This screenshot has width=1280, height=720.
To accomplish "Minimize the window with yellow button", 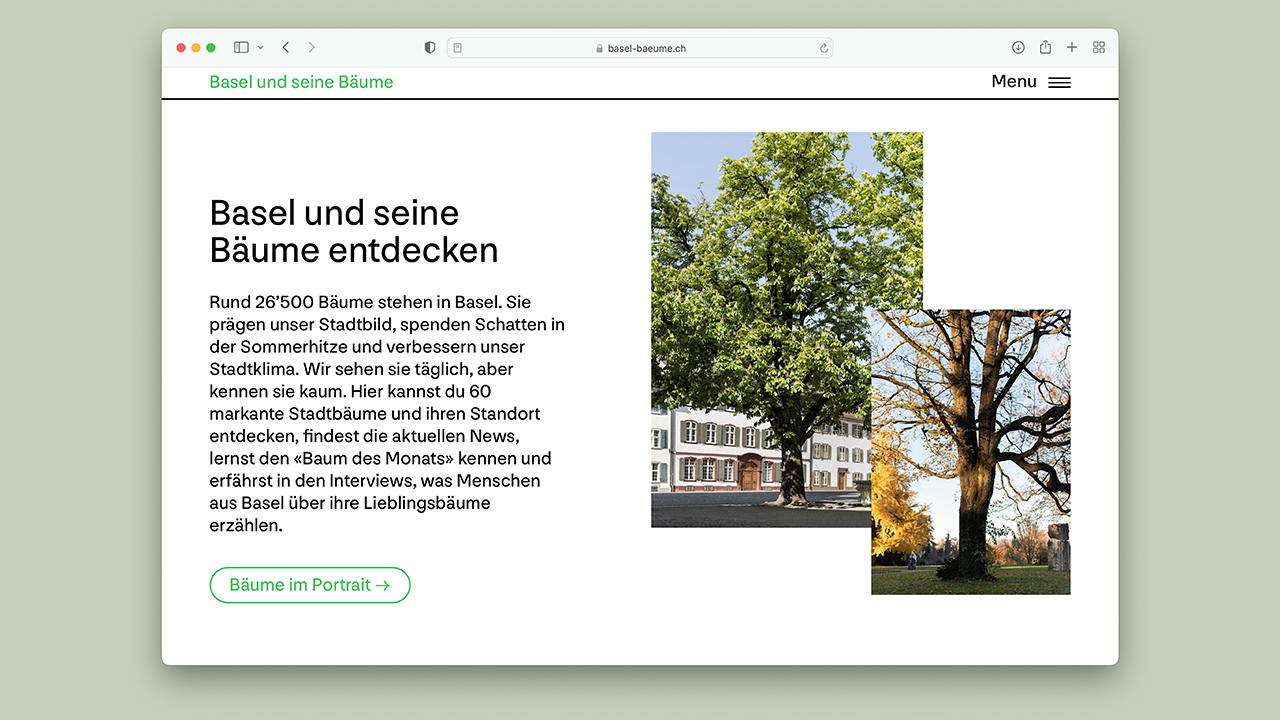I will coord(196,47).
